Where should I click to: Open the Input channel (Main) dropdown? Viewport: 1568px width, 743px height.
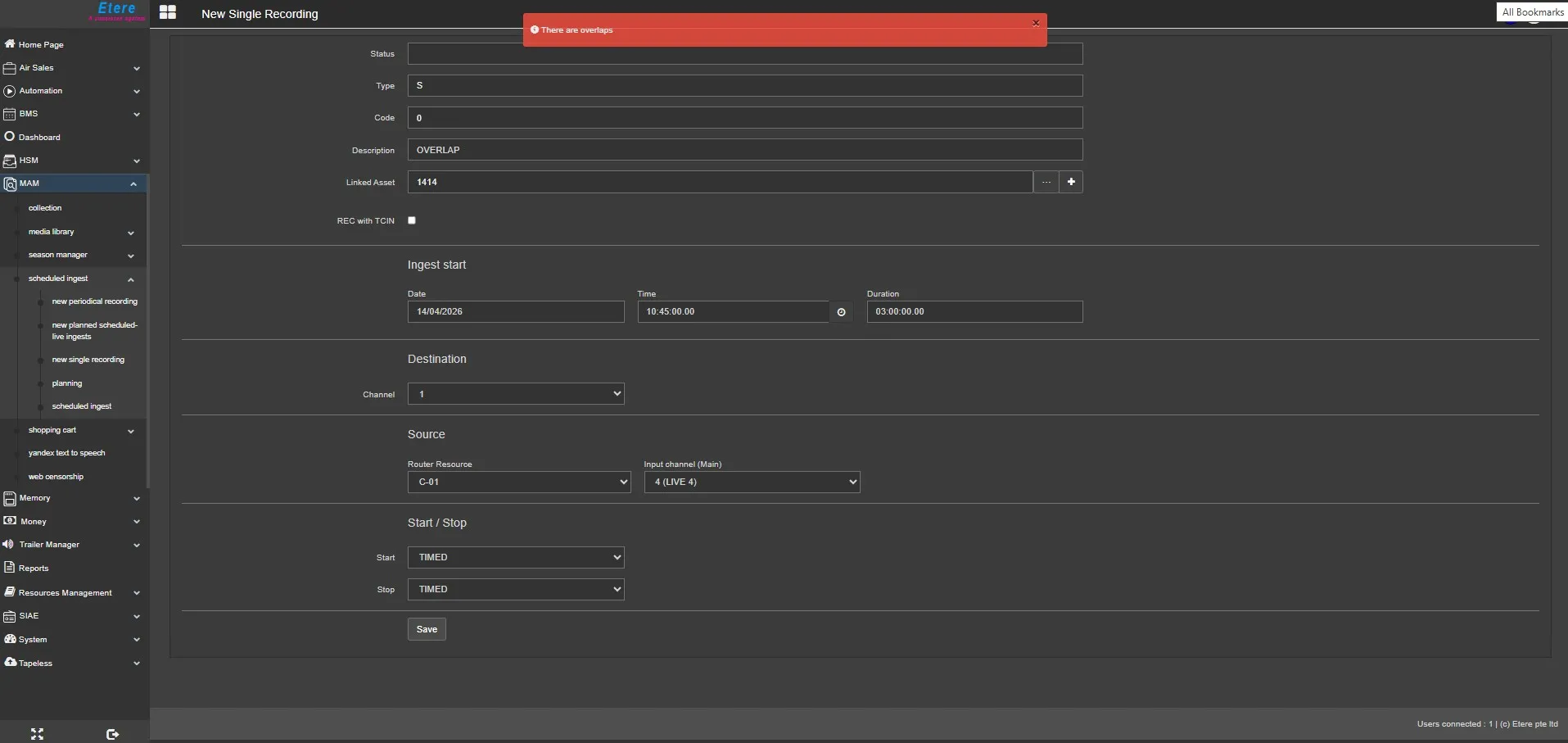[x=751, y=482]
